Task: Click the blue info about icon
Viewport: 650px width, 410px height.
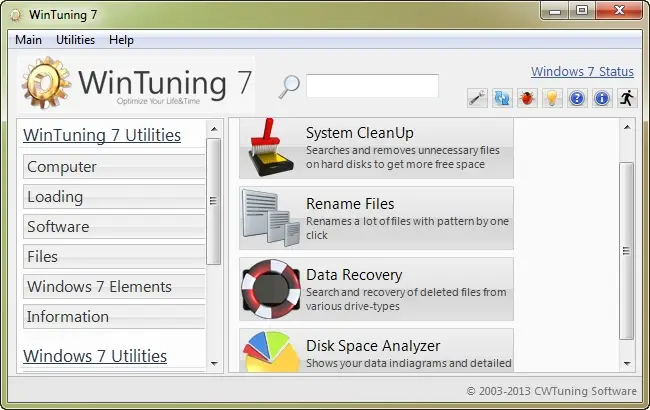Action: (x=601, y=98)
